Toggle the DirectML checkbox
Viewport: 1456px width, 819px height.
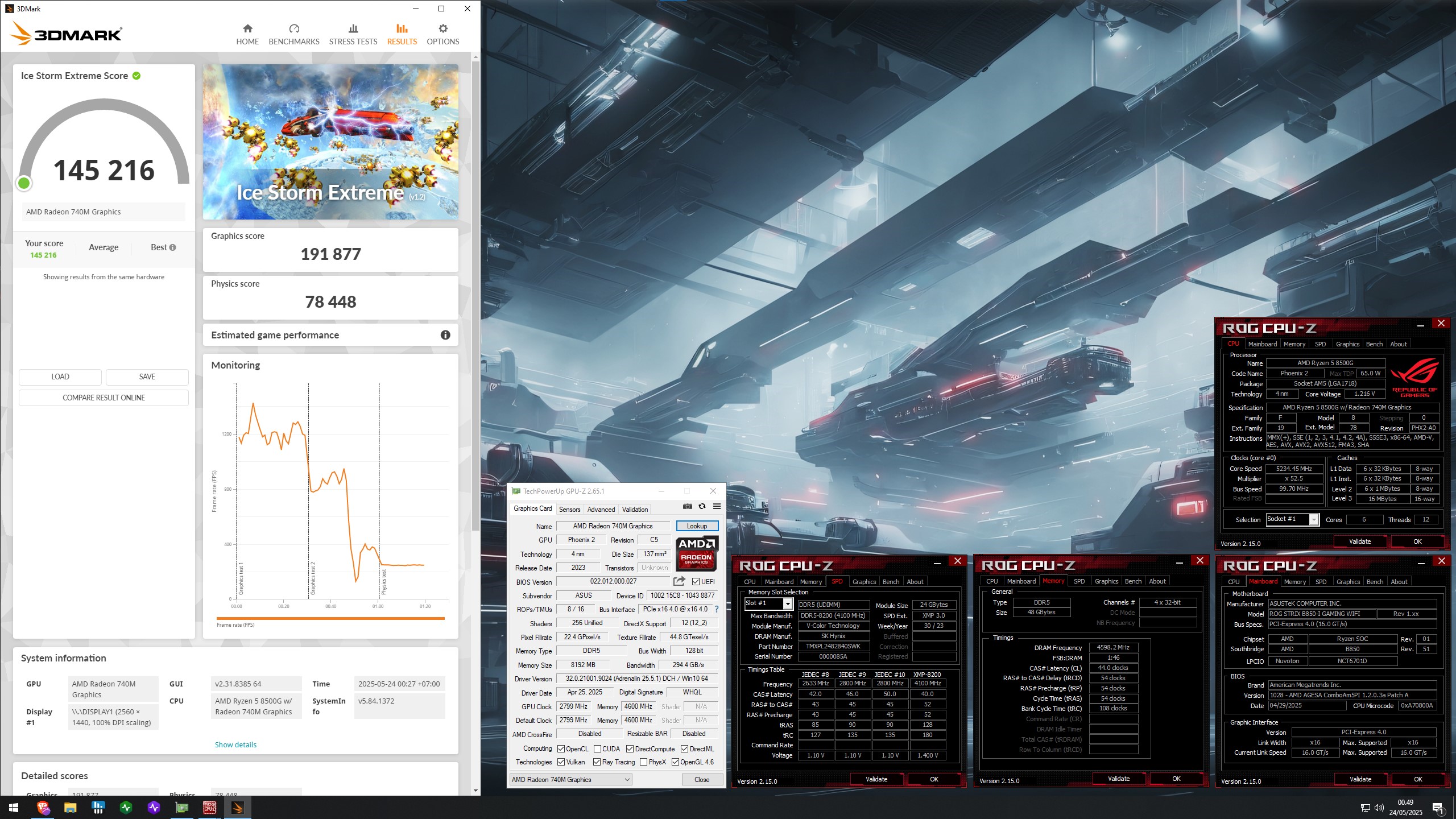684,749
